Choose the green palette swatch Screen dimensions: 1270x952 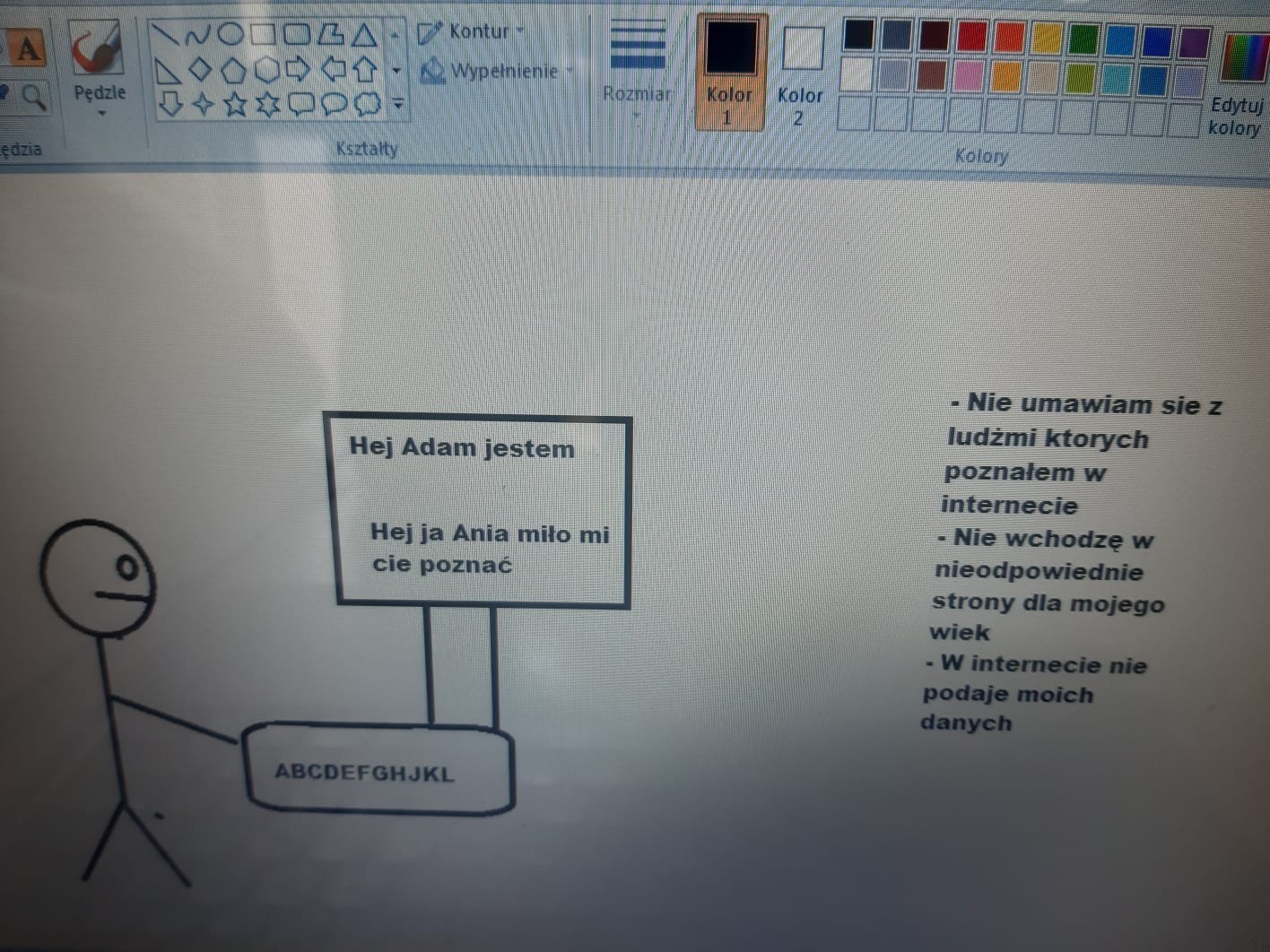(x=1083, y=38)
